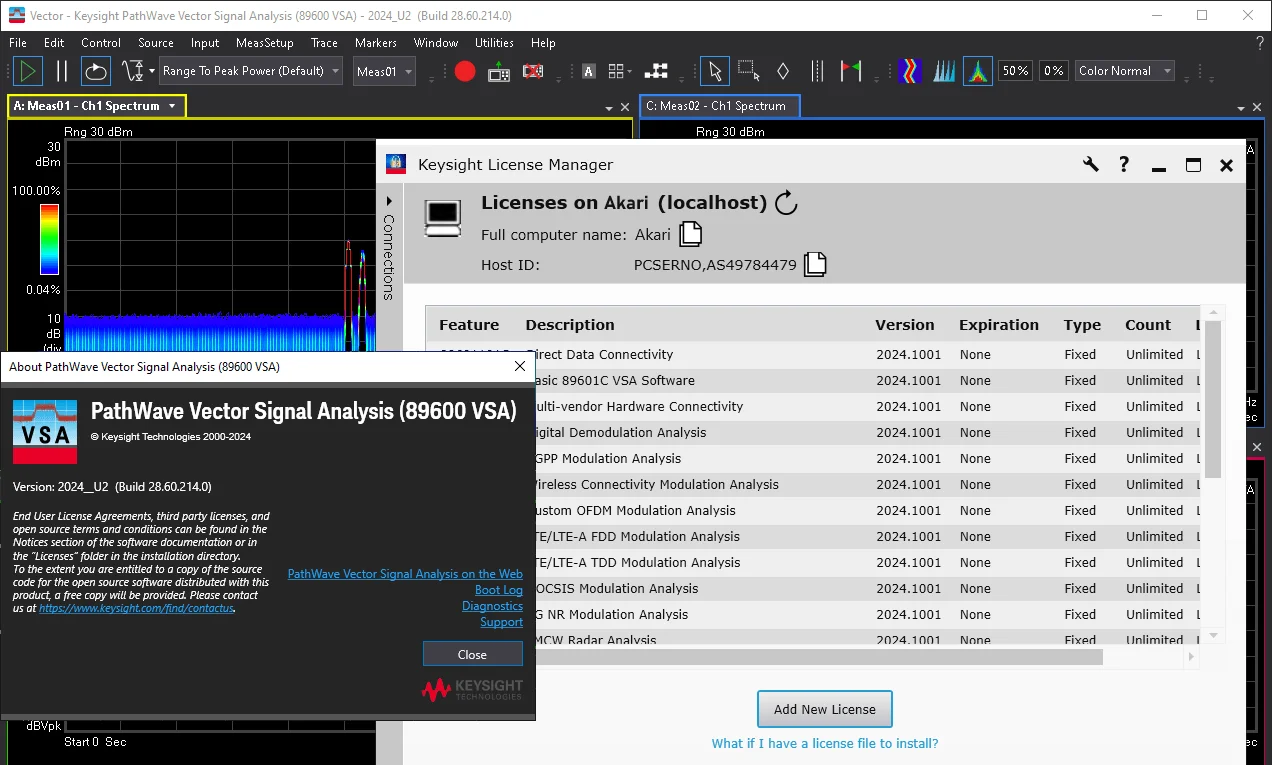Click the remove recording icon with red X

533,71
